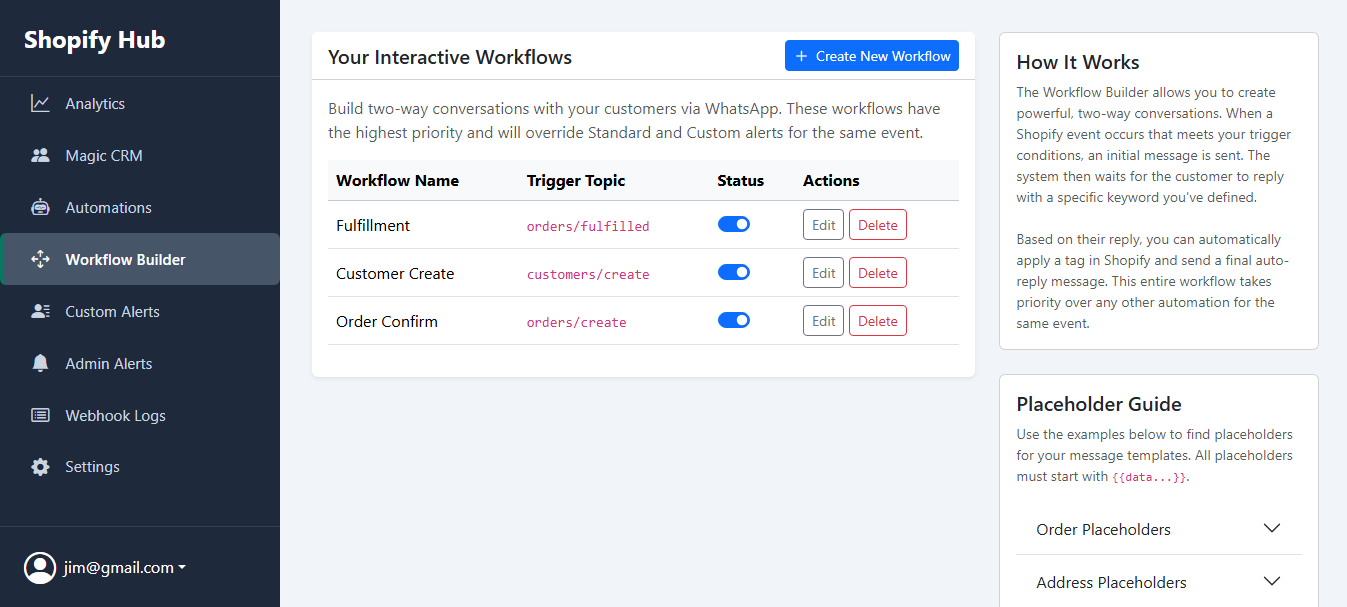
Task: Expand the Order Placeholders section
Action: [x=1159, y=529]
